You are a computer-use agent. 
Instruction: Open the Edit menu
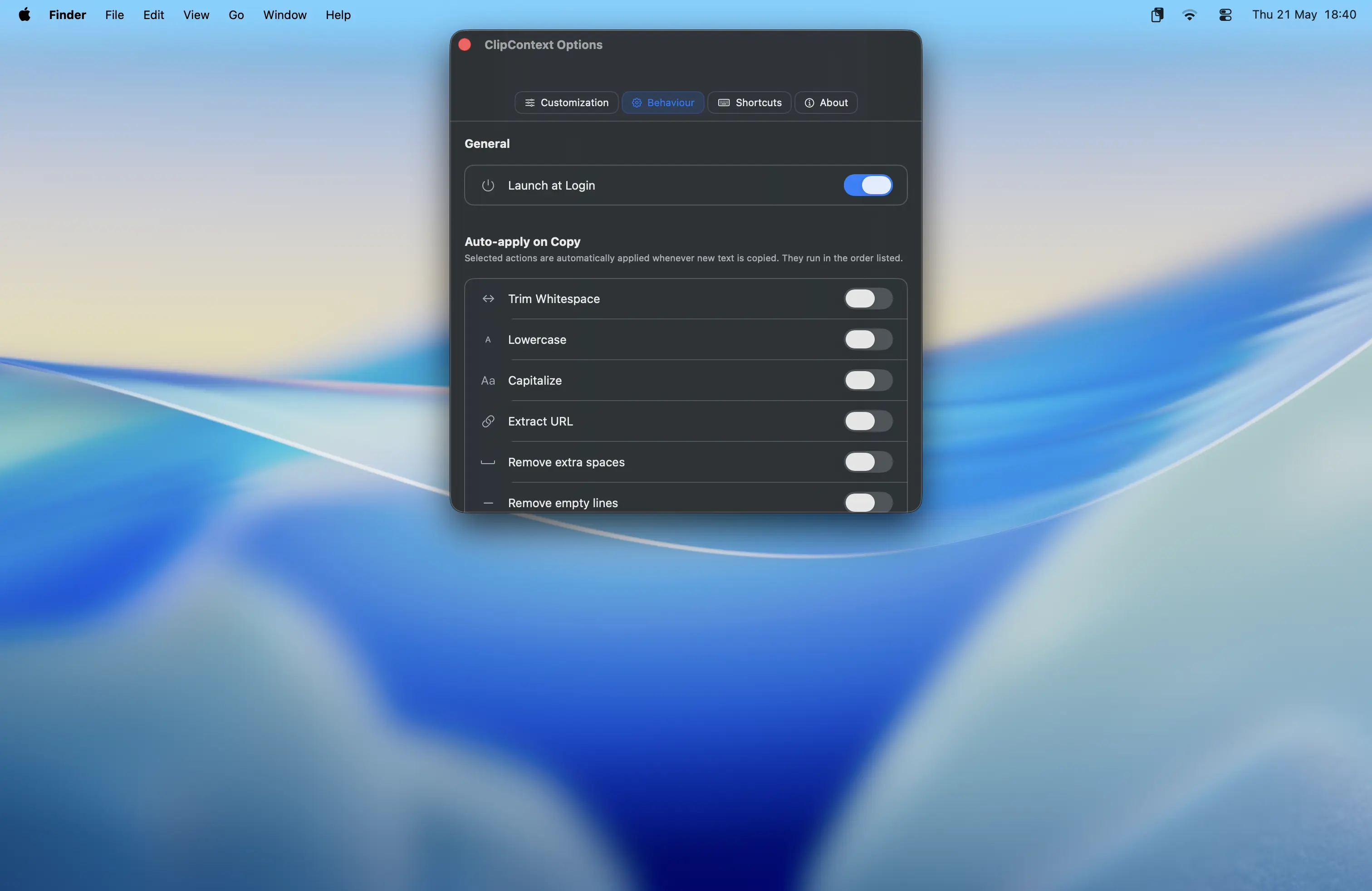153,15
